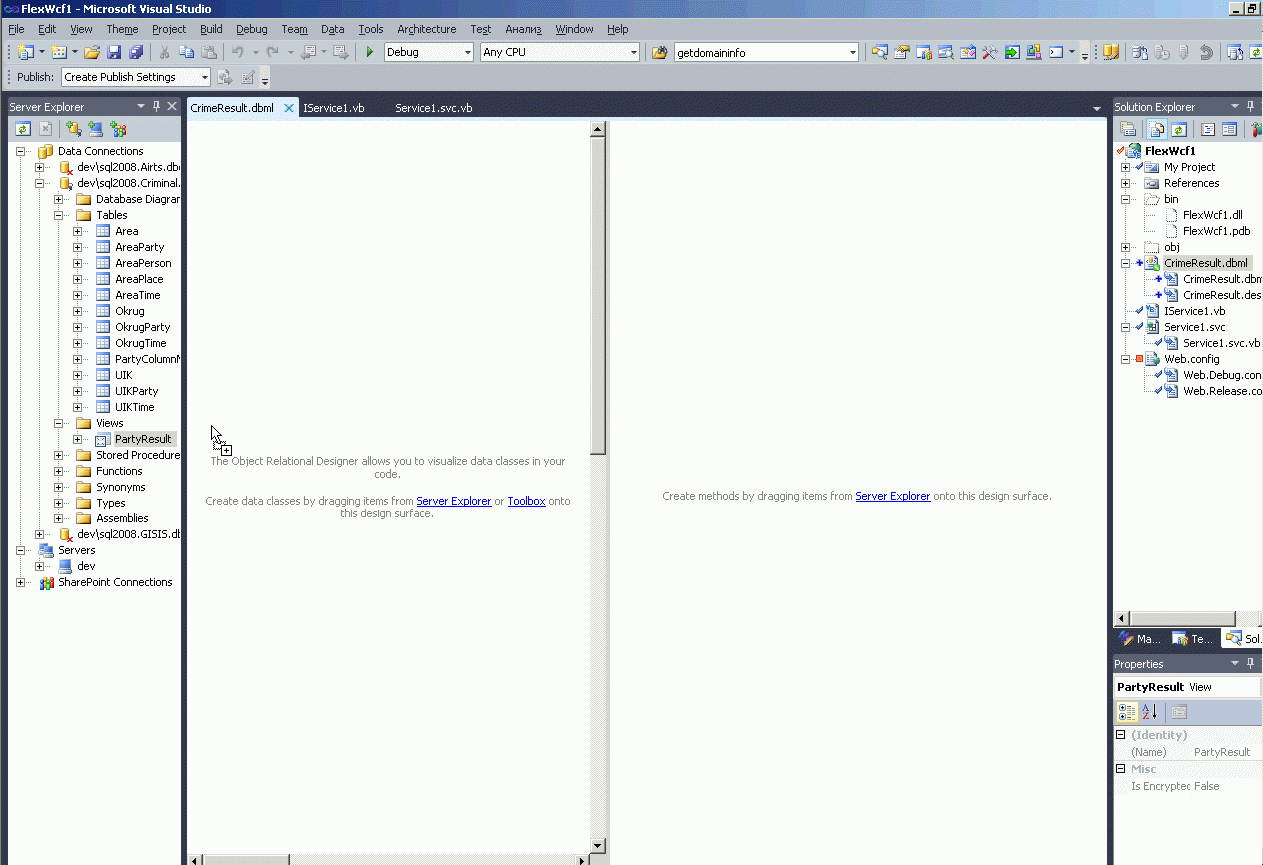
Task: Click the Add New Item toolbar icon
Action: pos(59,52)
